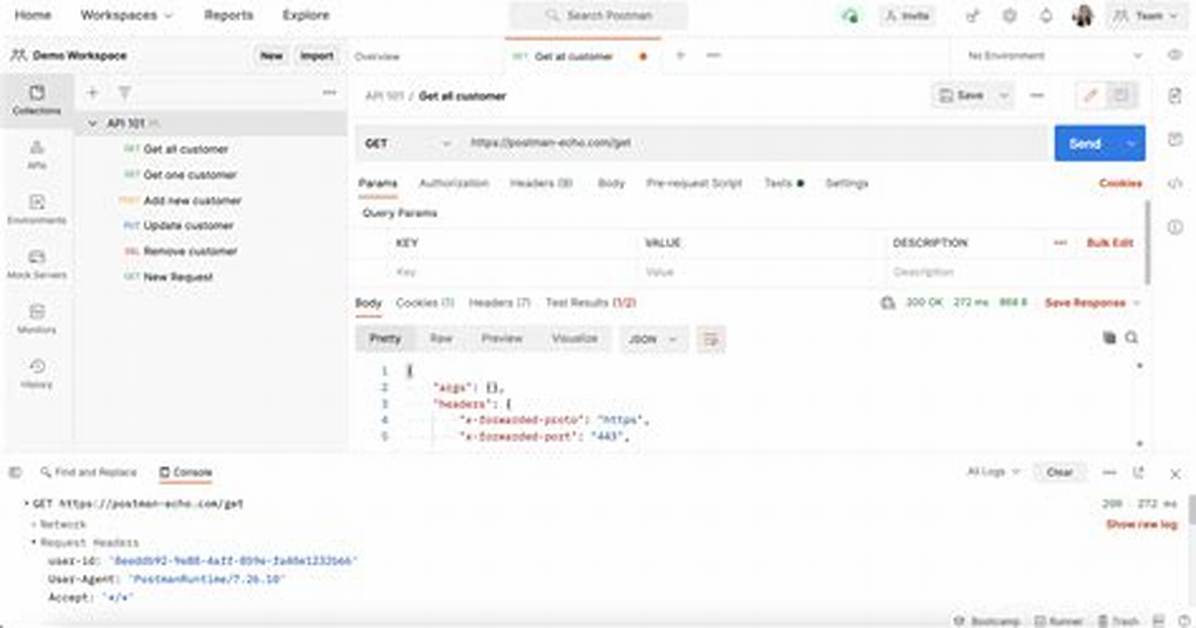Screen dimensions: 1196x628
Task: Open the settings gear in the top bar
Action: coord(1009,15)
